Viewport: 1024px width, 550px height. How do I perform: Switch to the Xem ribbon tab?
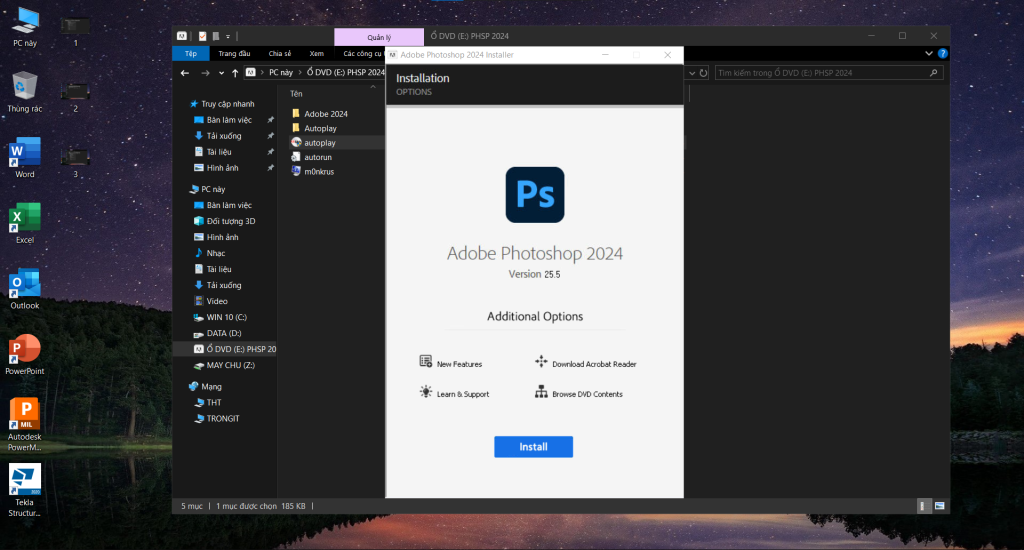point(317,54)
